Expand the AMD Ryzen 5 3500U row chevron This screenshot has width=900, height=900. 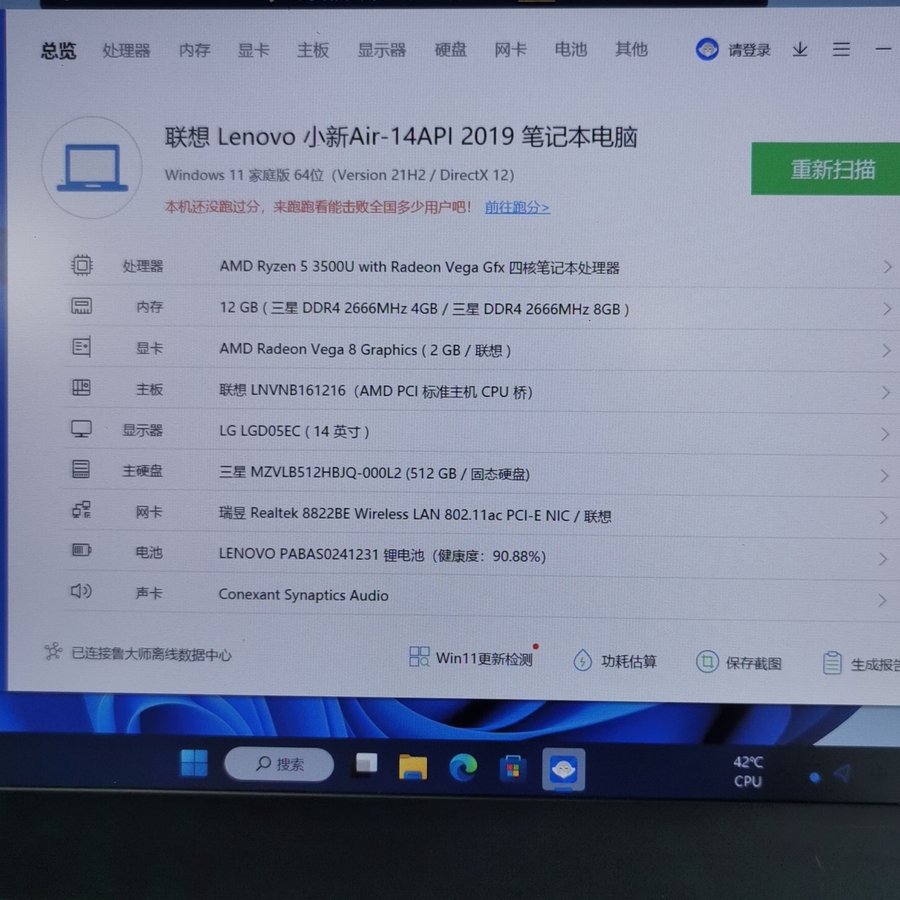pos(887,267)
